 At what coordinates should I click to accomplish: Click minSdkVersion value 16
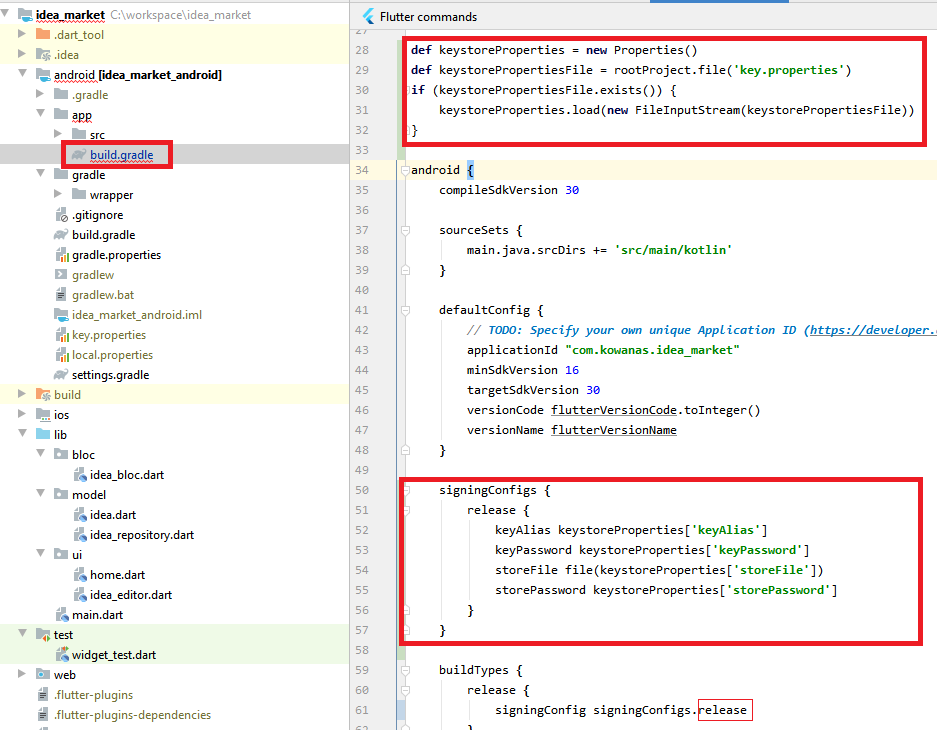click(x=572, y=370)
